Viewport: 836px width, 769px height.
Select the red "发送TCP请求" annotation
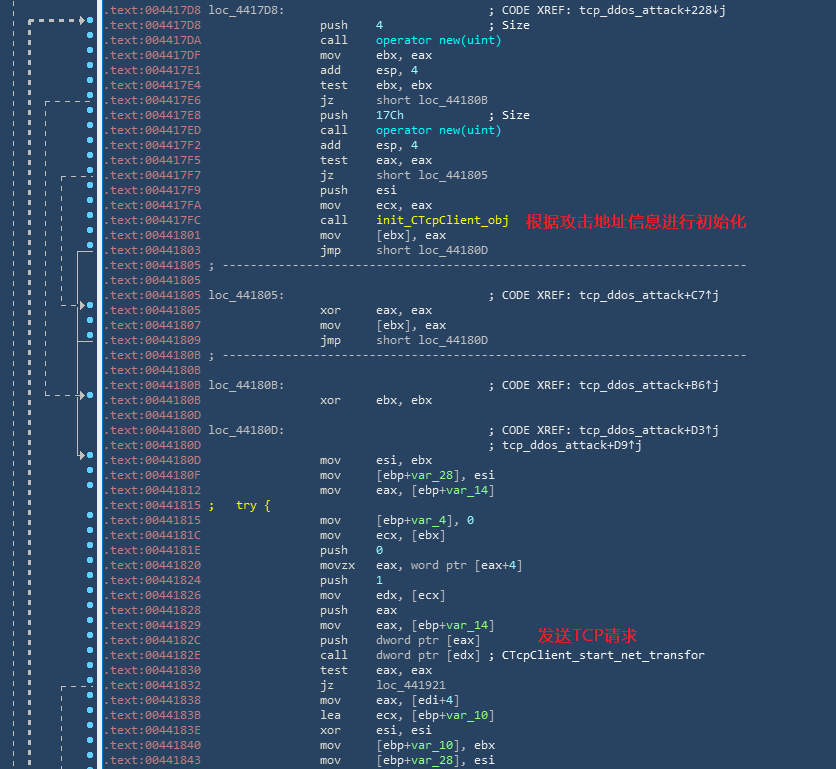(587, 635)
